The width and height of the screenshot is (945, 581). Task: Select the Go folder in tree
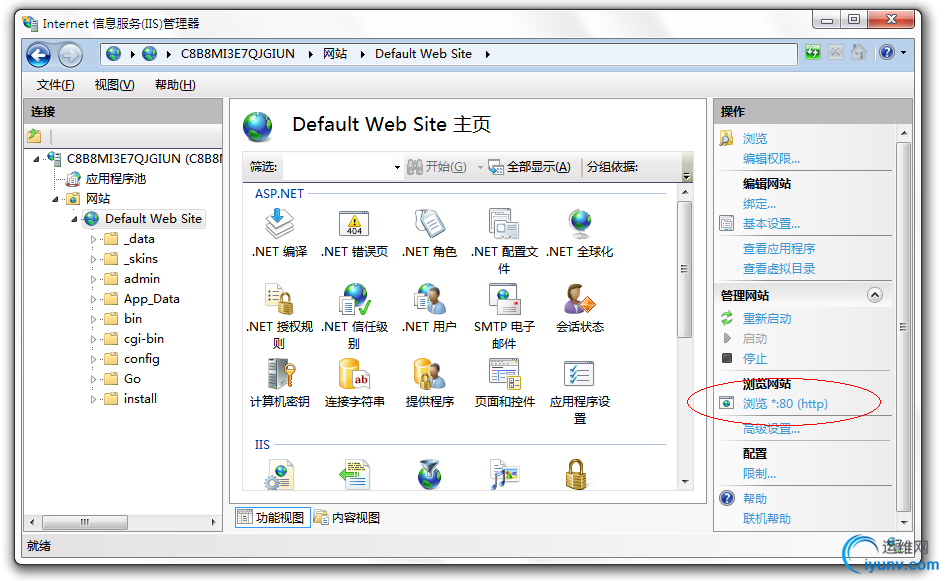pyautogui.click(x=132, y=378)
